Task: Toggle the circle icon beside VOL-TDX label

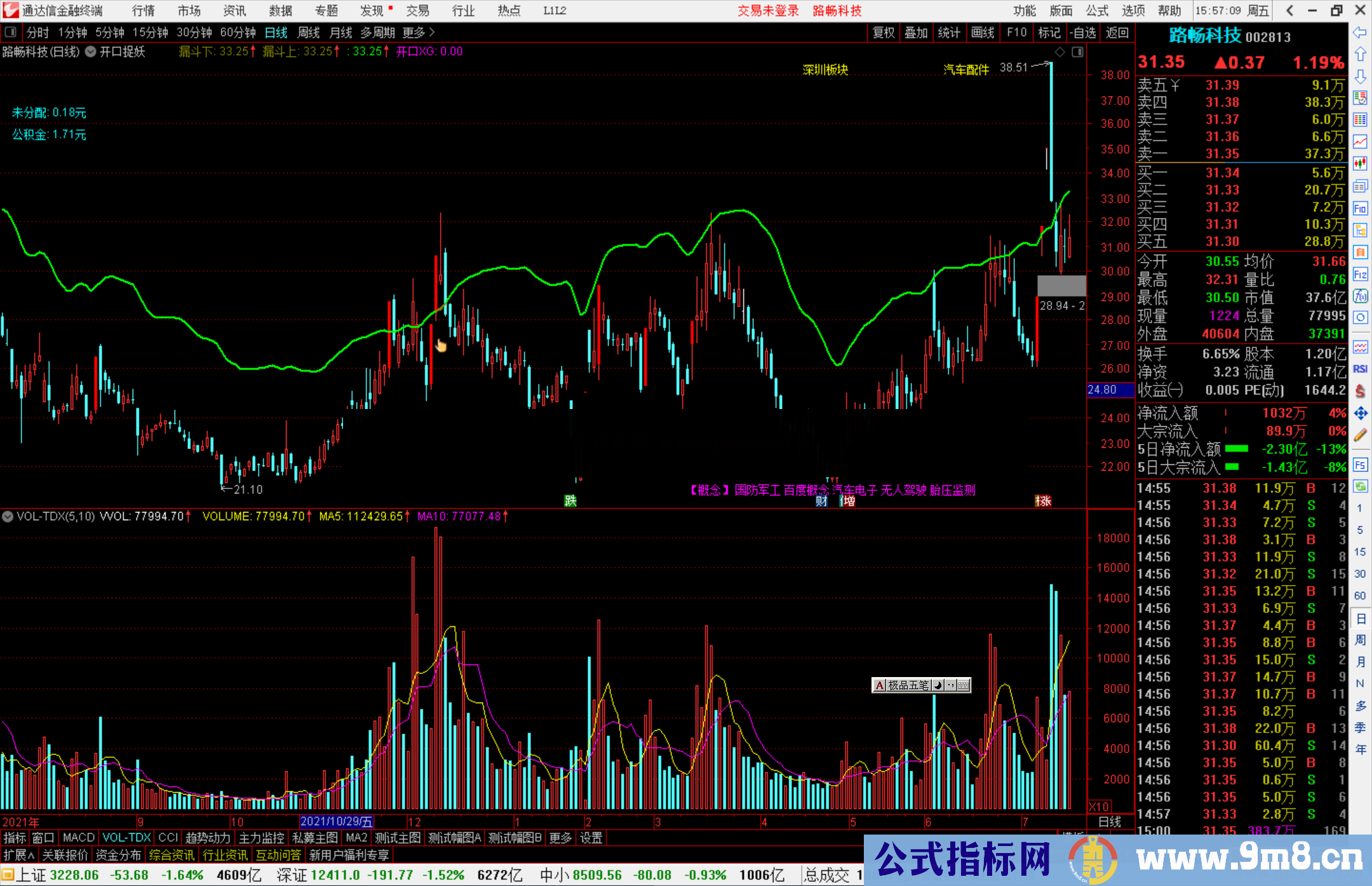Action: 8,516
